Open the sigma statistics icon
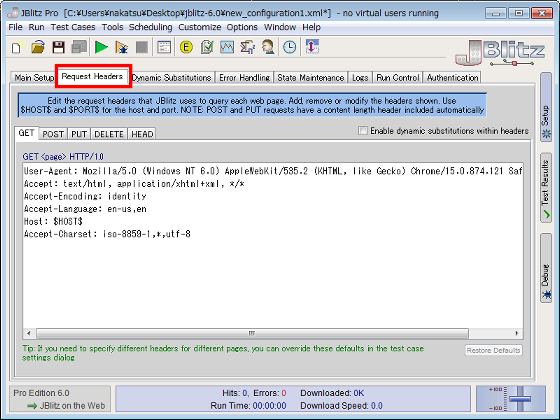This screenshot has height=420, width=560. 247,47
